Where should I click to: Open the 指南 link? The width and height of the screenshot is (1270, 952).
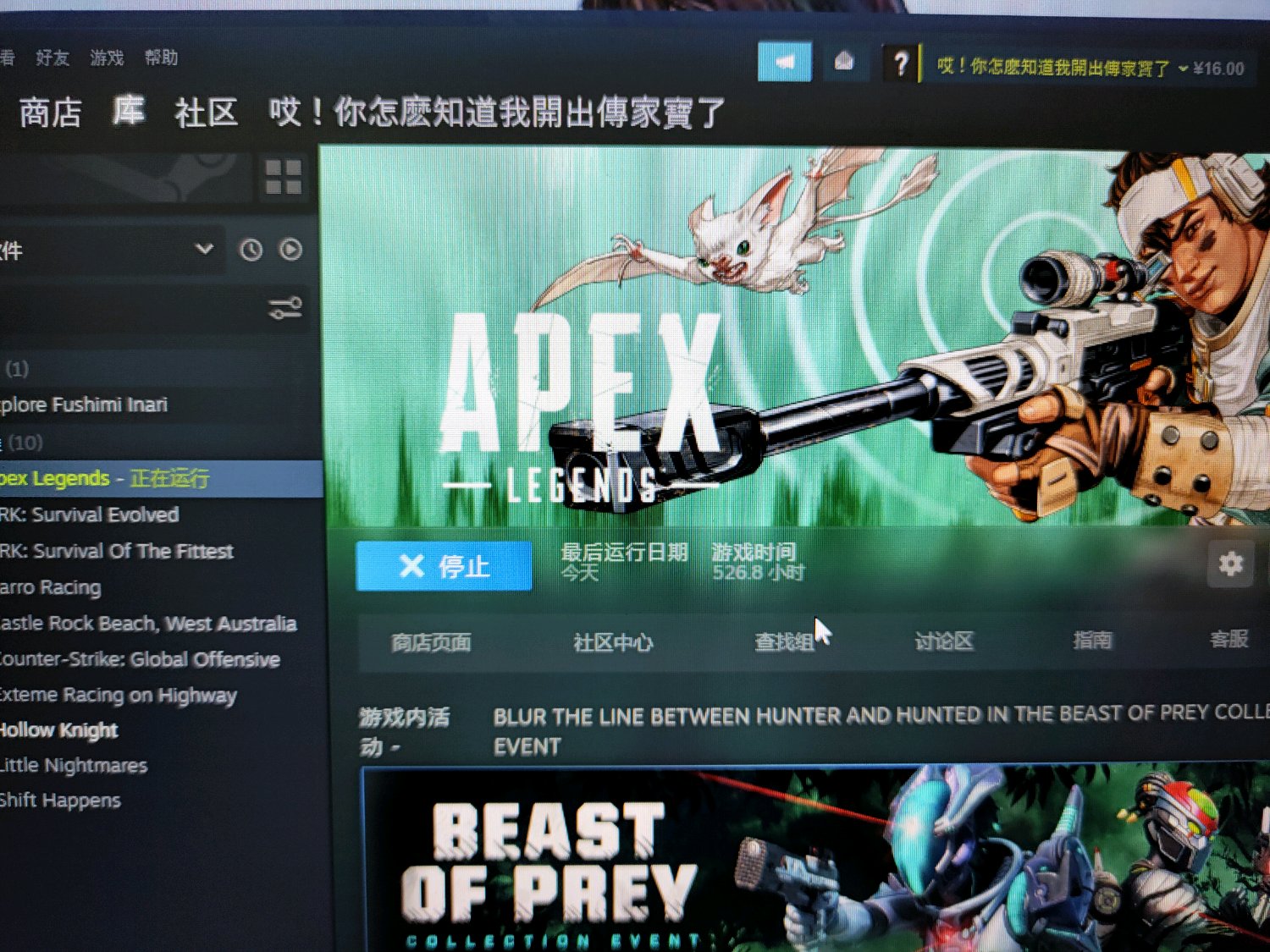pos(1092,640)
